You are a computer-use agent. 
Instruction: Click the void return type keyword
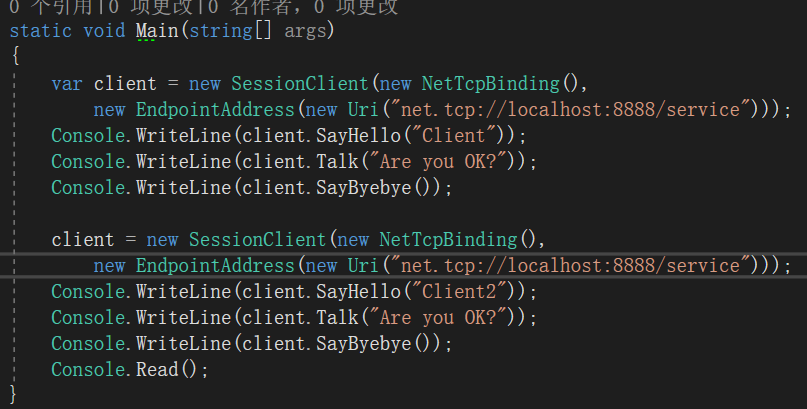[104, 30]
